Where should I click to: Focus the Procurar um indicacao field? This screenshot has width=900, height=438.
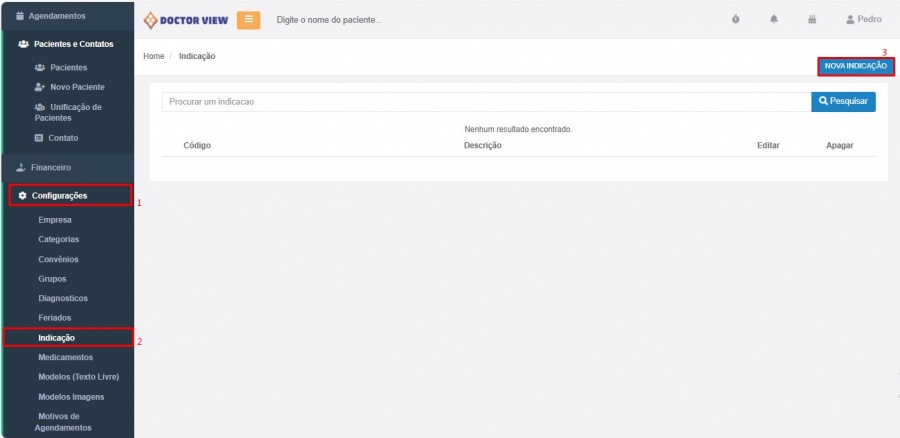(486, 101)
